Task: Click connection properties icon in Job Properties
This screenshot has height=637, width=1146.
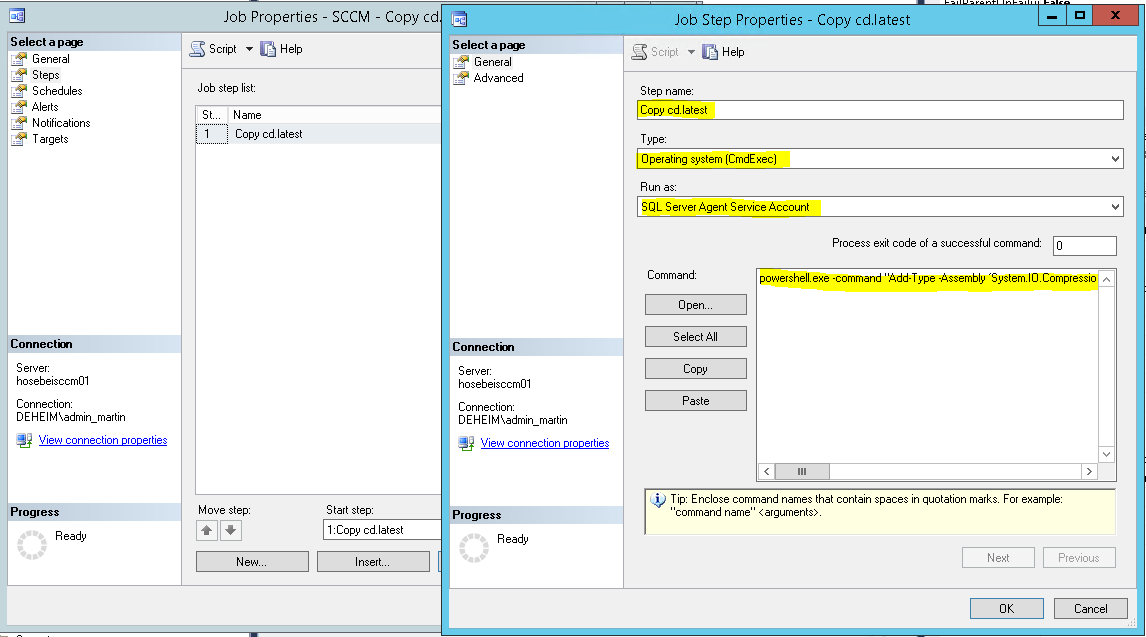Action: point(24,440)
